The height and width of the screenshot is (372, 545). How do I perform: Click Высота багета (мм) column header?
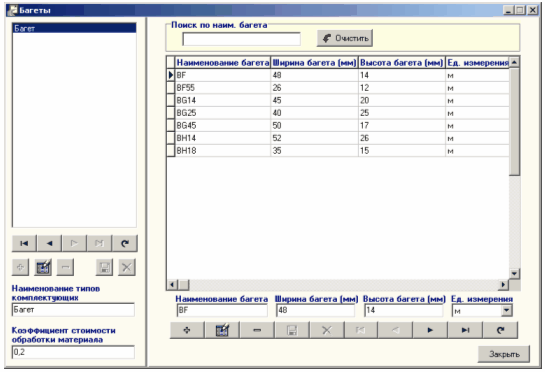tap(402, 63)
